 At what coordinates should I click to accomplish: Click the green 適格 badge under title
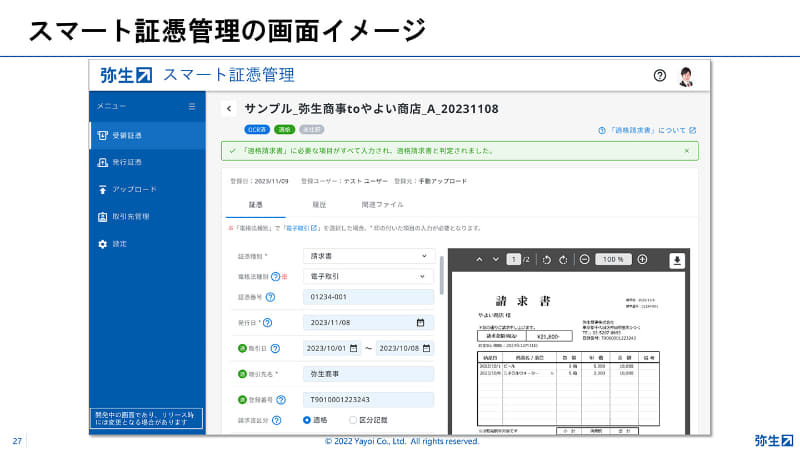285,130
